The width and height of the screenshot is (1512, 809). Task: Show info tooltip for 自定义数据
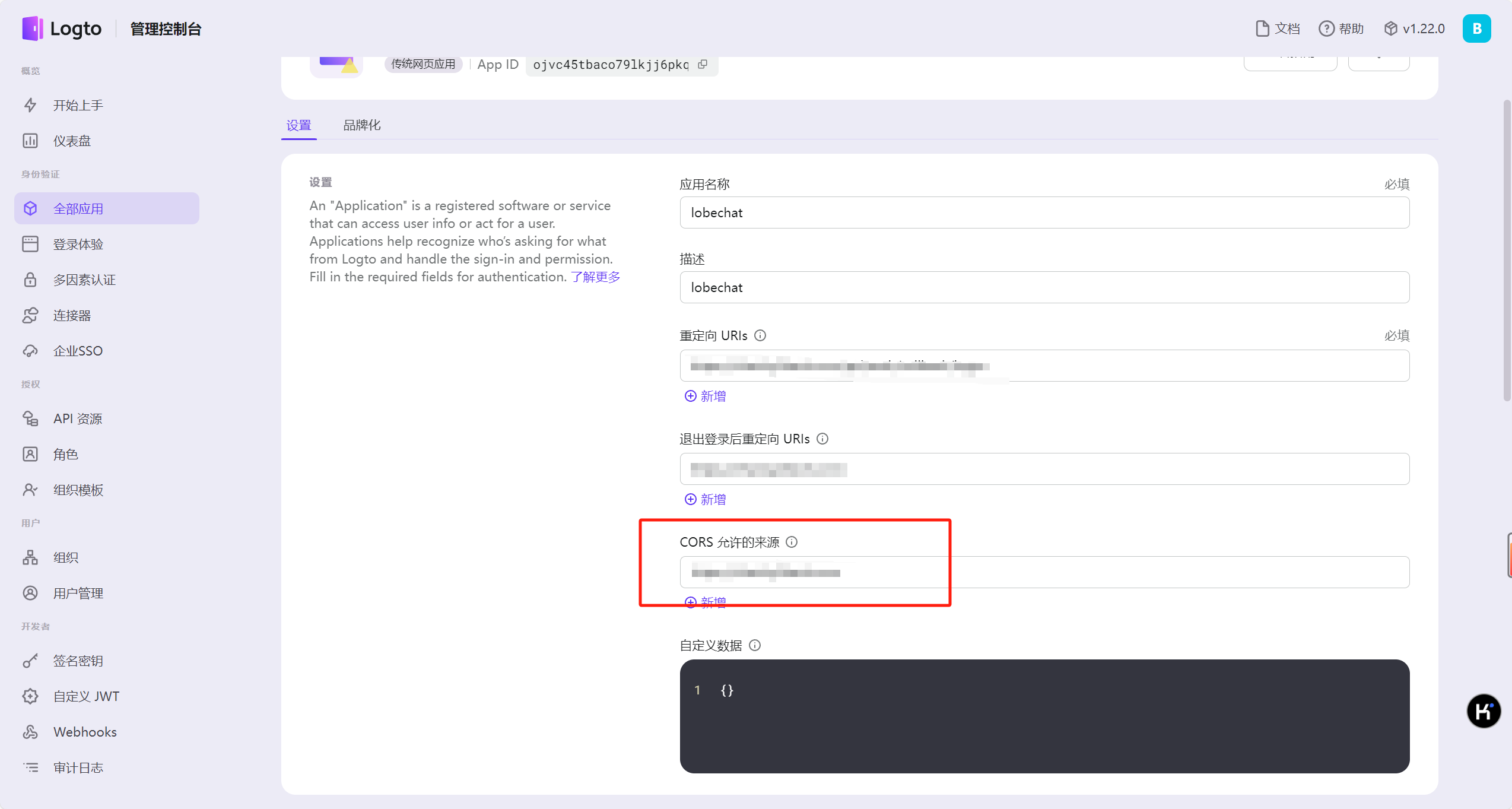755,645
